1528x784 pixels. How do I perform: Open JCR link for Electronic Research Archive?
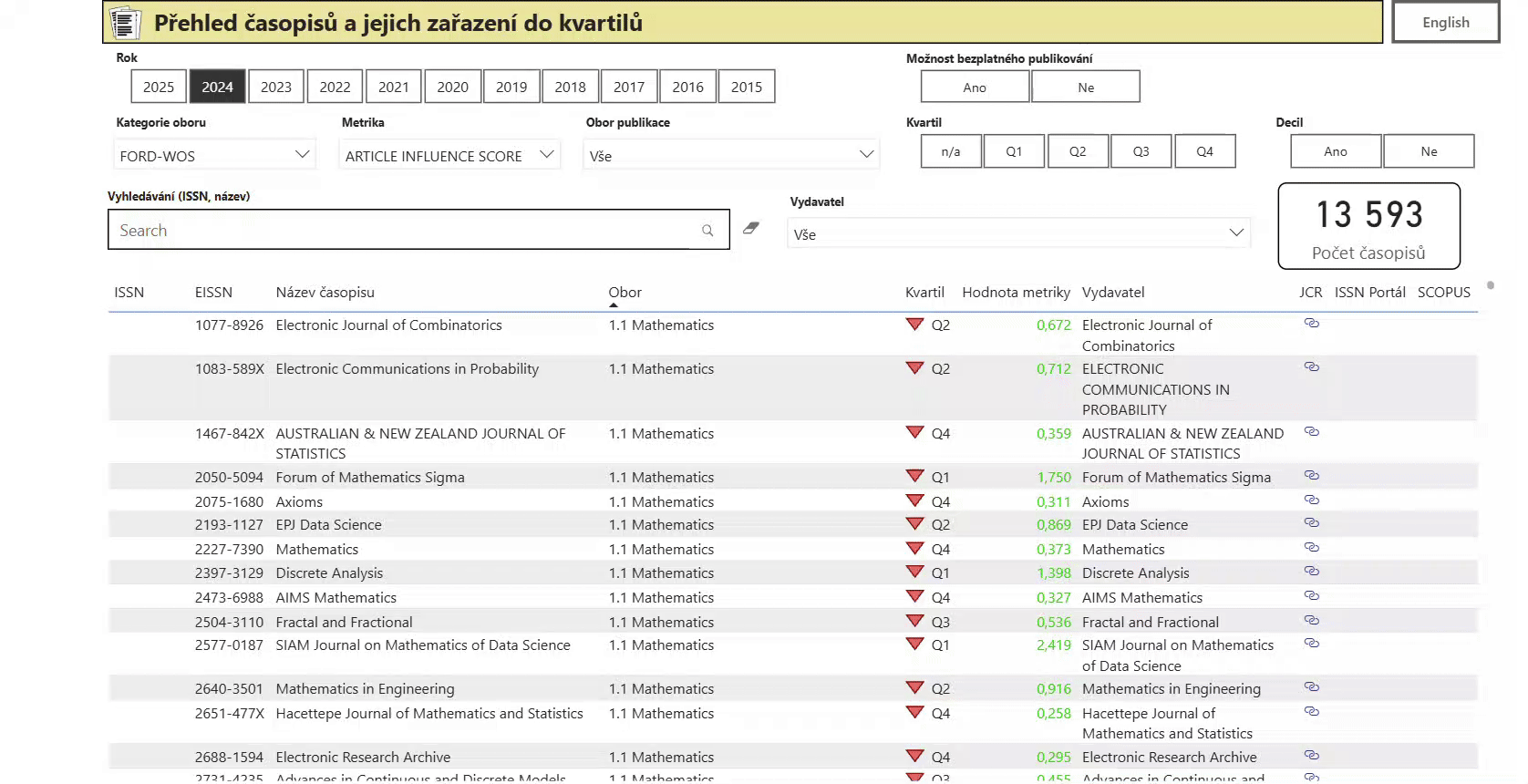[x=1311, y=756]
